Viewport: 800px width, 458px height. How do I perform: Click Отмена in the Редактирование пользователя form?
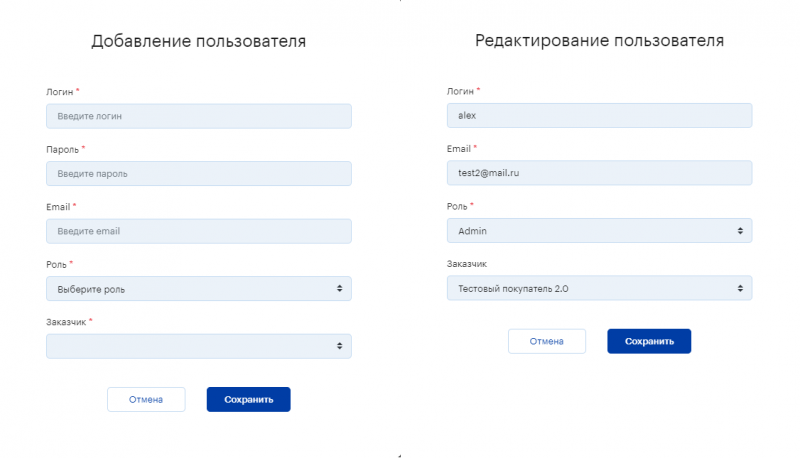546,341
